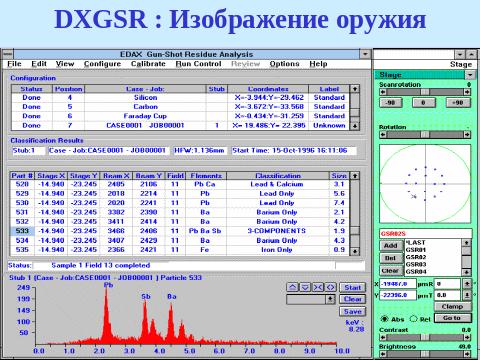Click the Add stage position button
This screenshot has width=480, height=360.
pos(391,246)
